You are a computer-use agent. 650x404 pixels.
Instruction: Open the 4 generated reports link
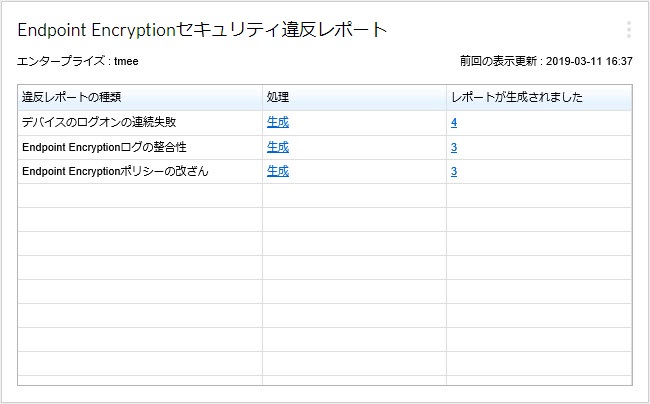pos(454,123)
